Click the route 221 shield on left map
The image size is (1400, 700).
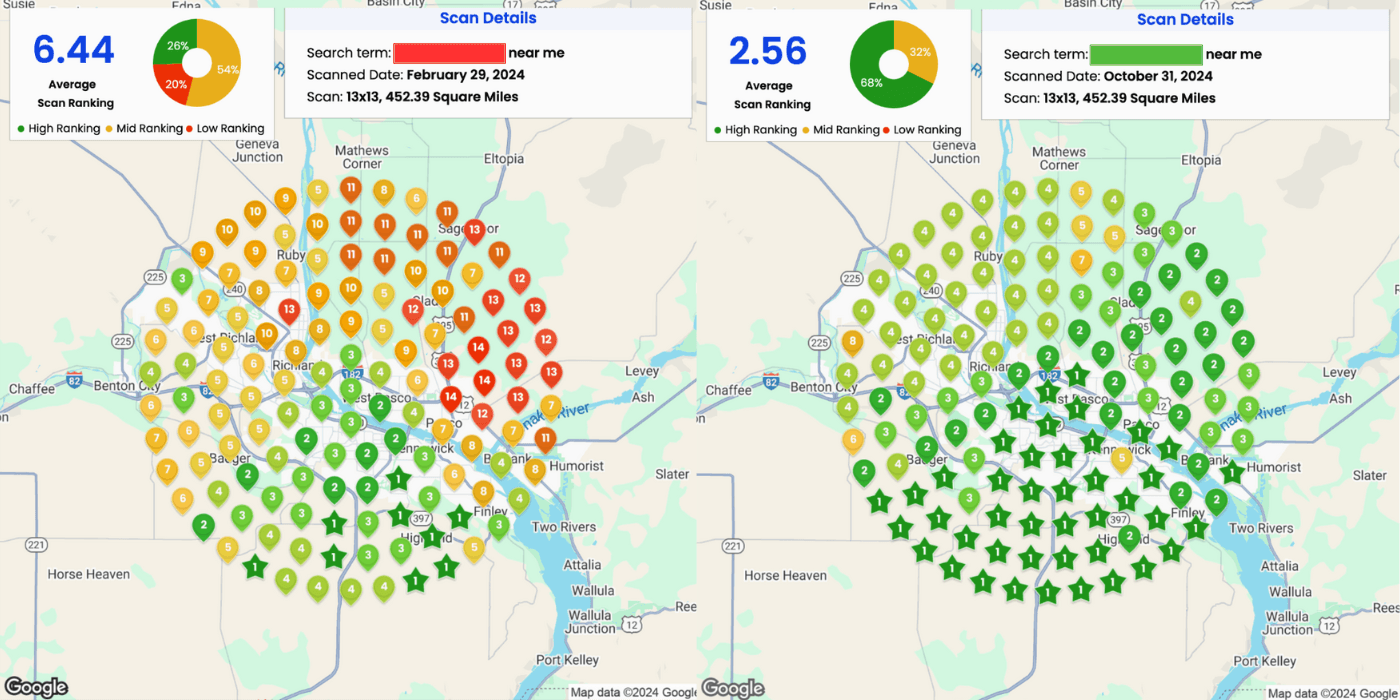[35, 545]
